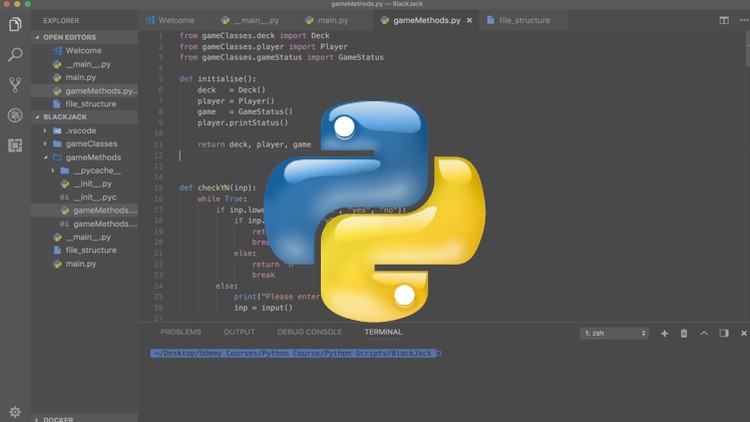Open __main__.py in Open Editors list

85,64
